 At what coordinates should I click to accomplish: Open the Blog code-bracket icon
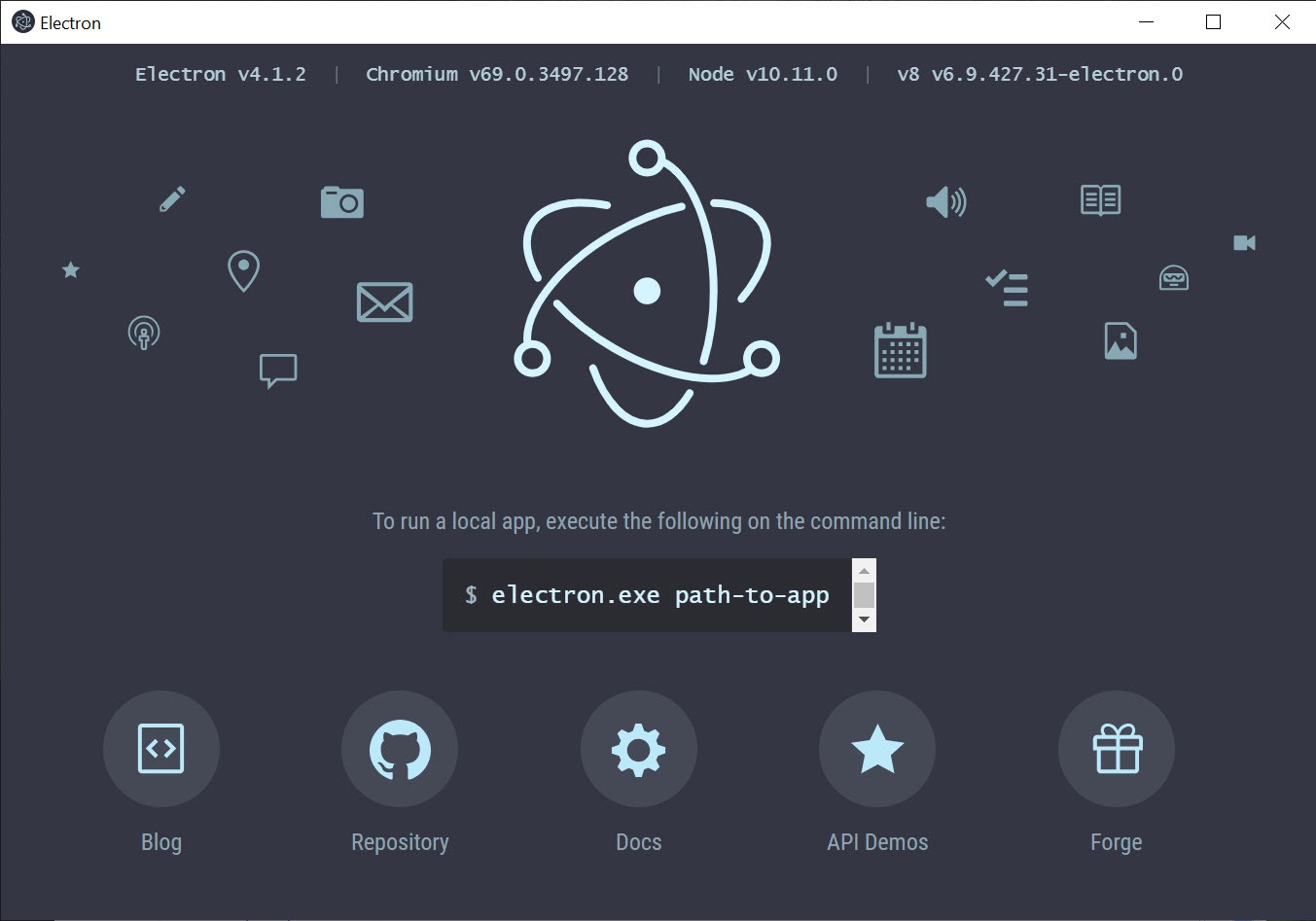click(161, 749)
